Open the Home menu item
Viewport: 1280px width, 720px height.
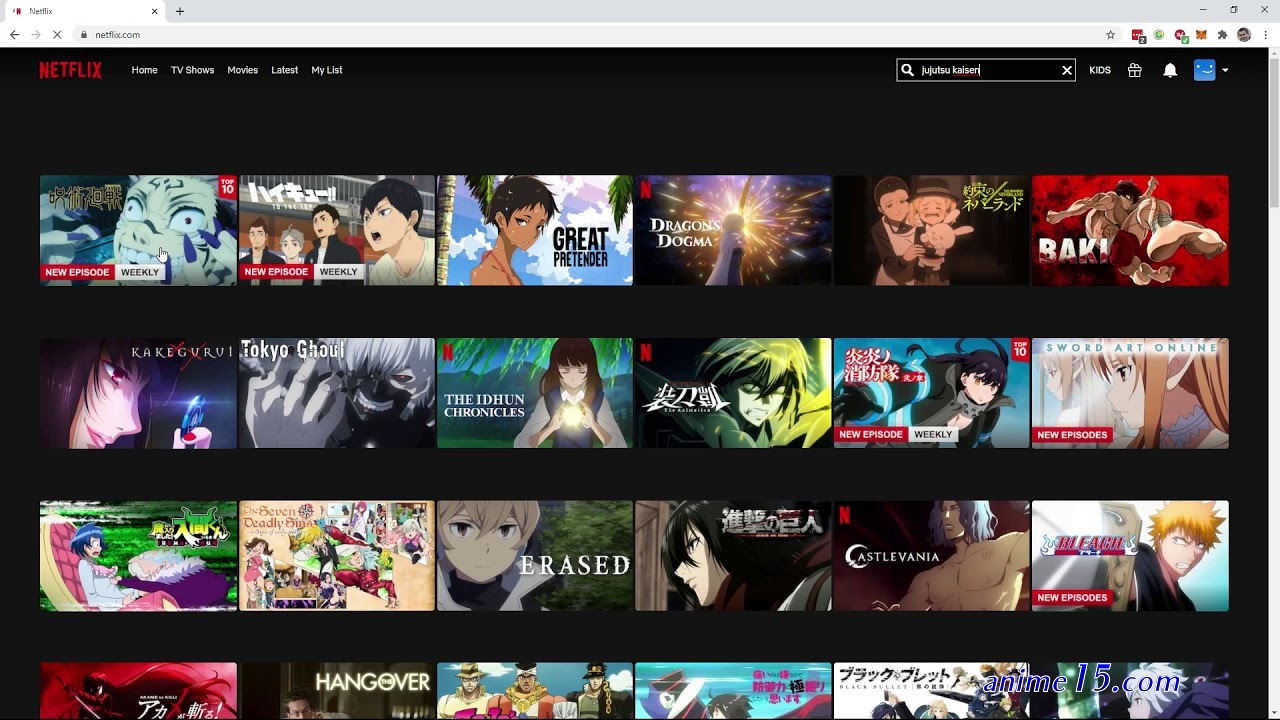(144, 70)
